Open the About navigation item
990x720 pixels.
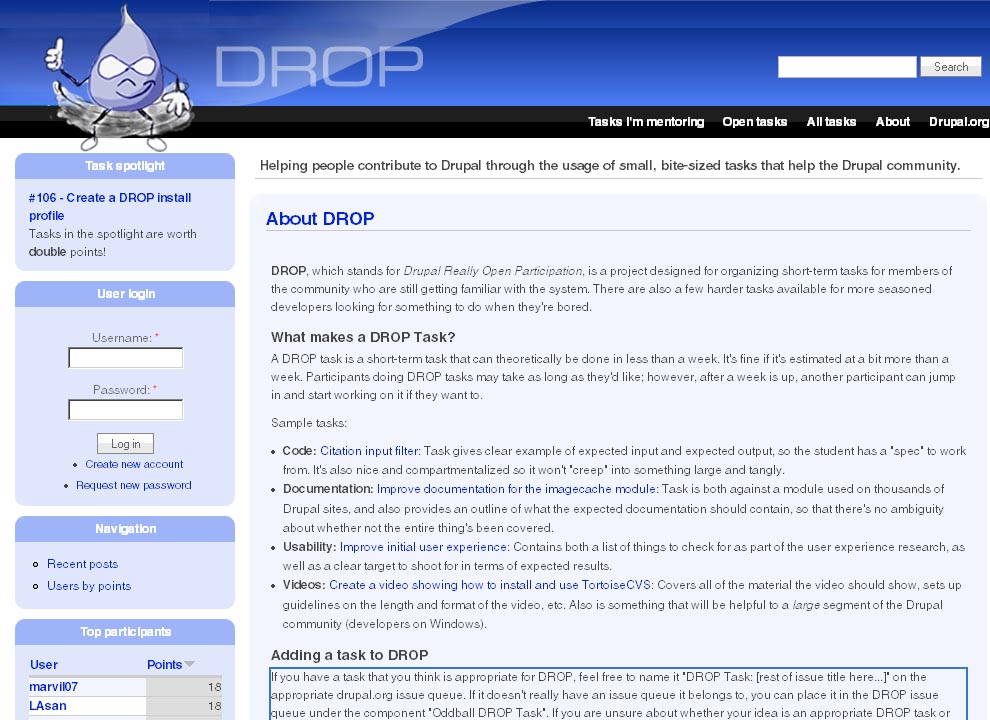click(x=892, y=121)
